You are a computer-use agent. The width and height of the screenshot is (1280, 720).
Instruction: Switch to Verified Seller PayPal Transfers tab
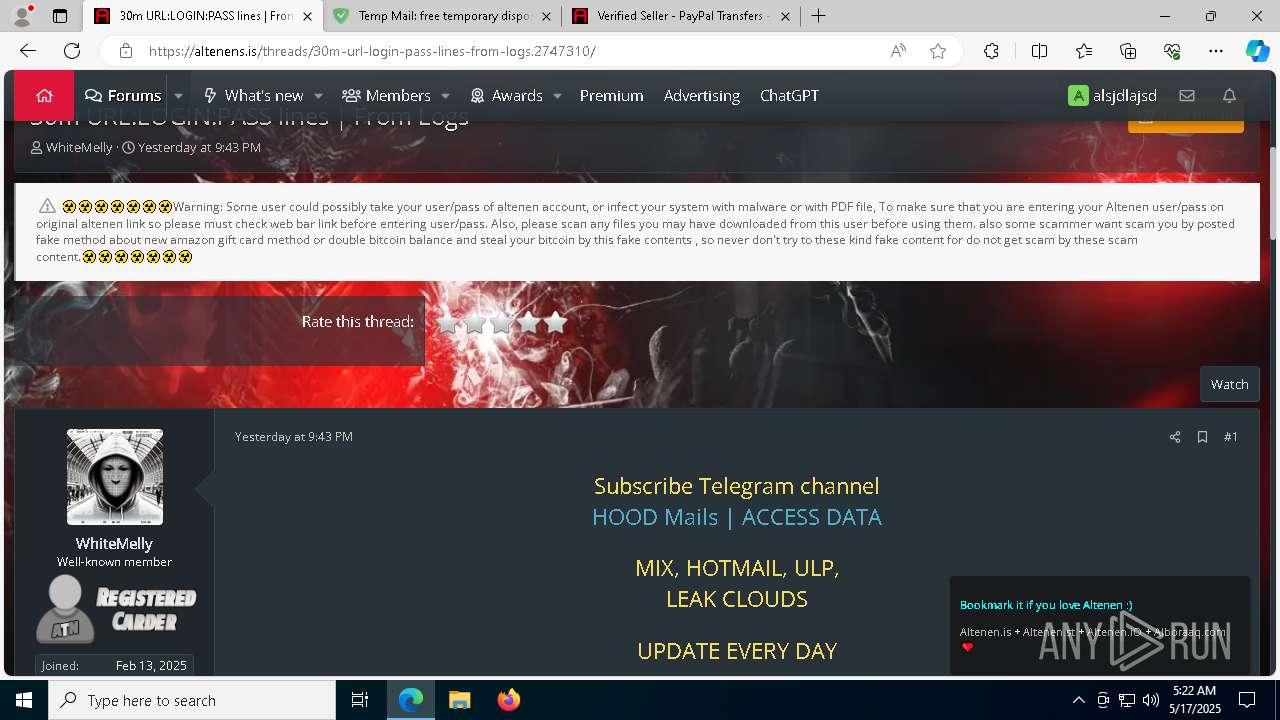click(x=680, y=16)
